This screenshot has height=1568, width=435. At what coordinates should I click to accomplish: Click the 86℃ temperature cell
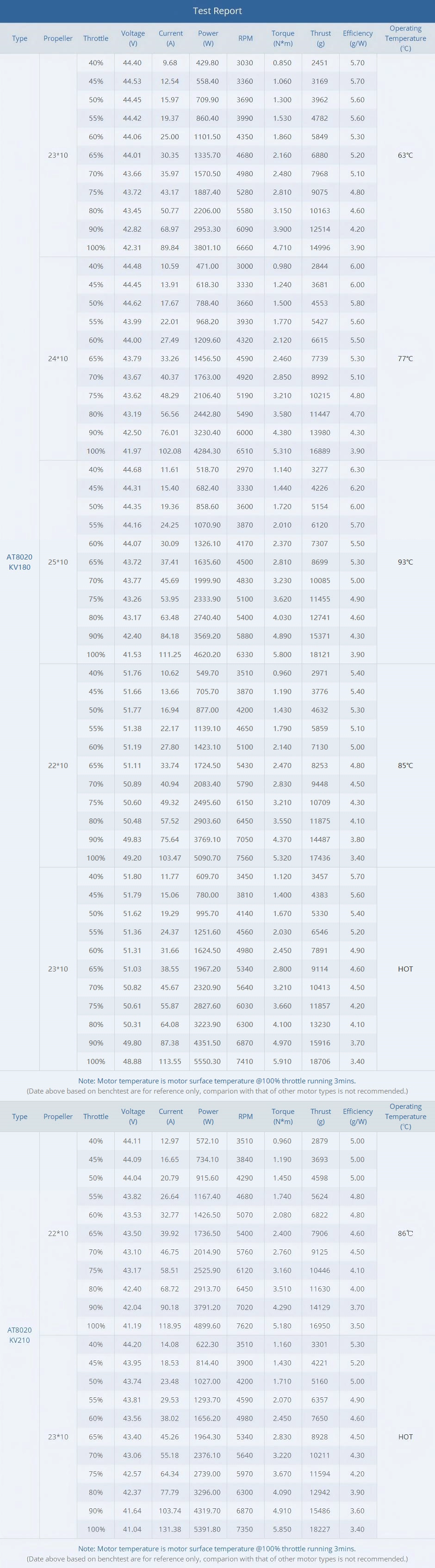pyautogui.click(x=405, y=1233)
